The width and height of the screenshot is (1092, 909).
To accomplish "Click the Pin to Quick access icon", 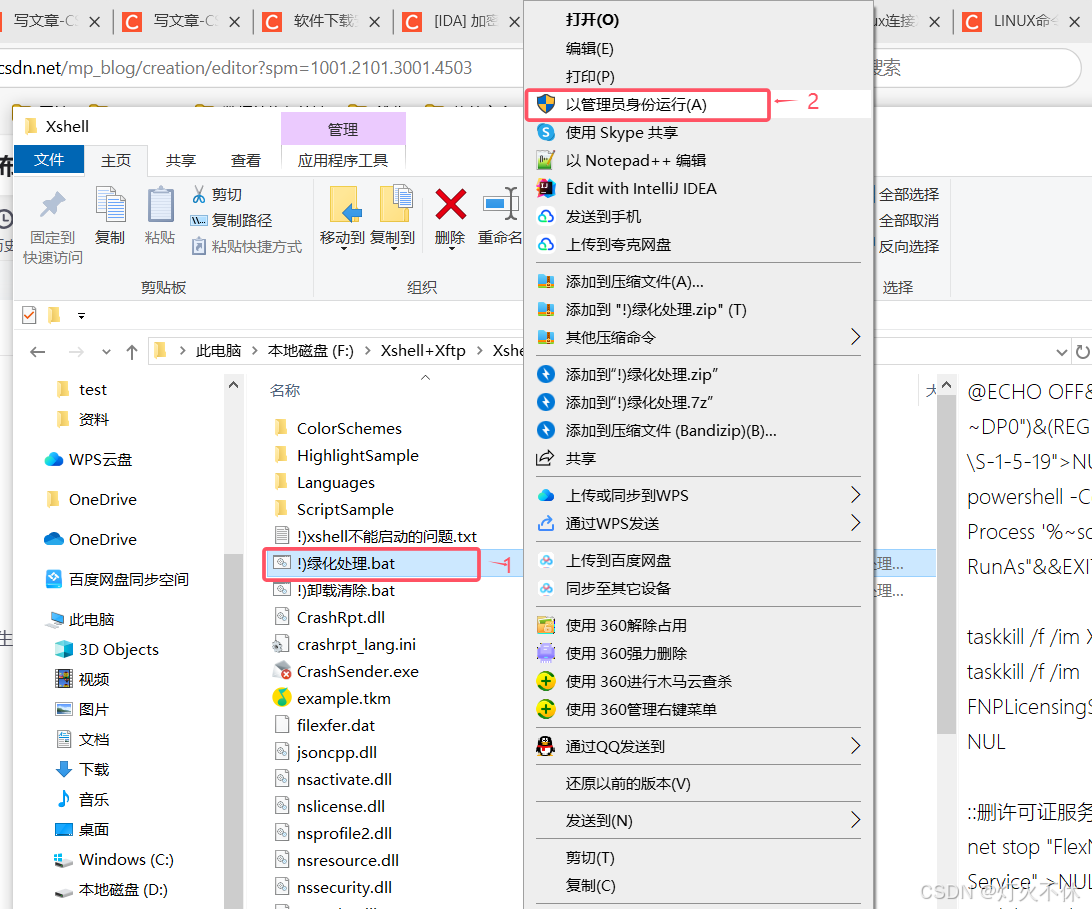I will pyautogui.click(x=52, y=205).
